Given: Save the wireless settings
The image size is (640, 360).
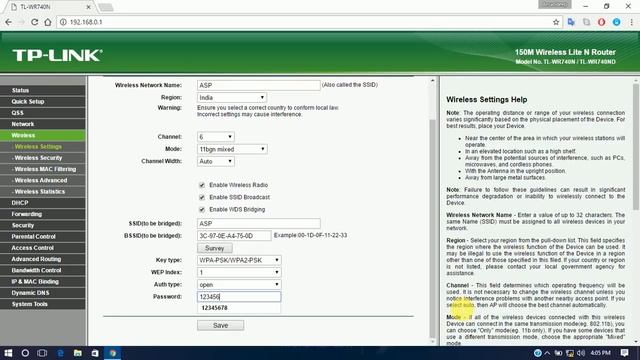Looking at the screenshot, I should point(220,325).
